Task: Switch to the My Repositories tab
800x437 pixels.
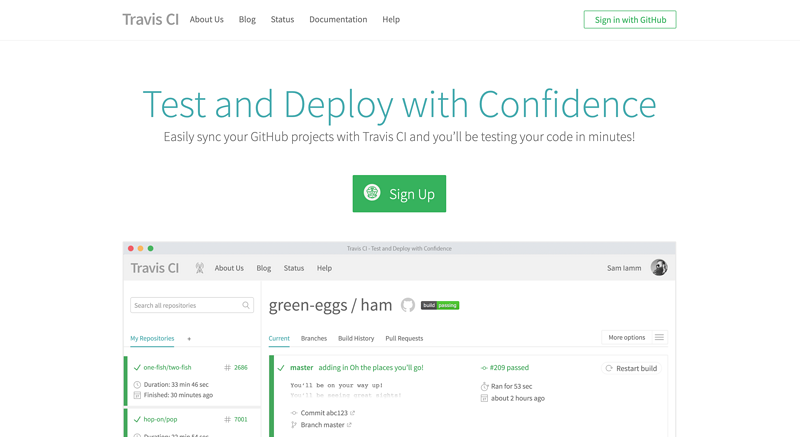Action: pyautogui.click(x=152, y=339)
